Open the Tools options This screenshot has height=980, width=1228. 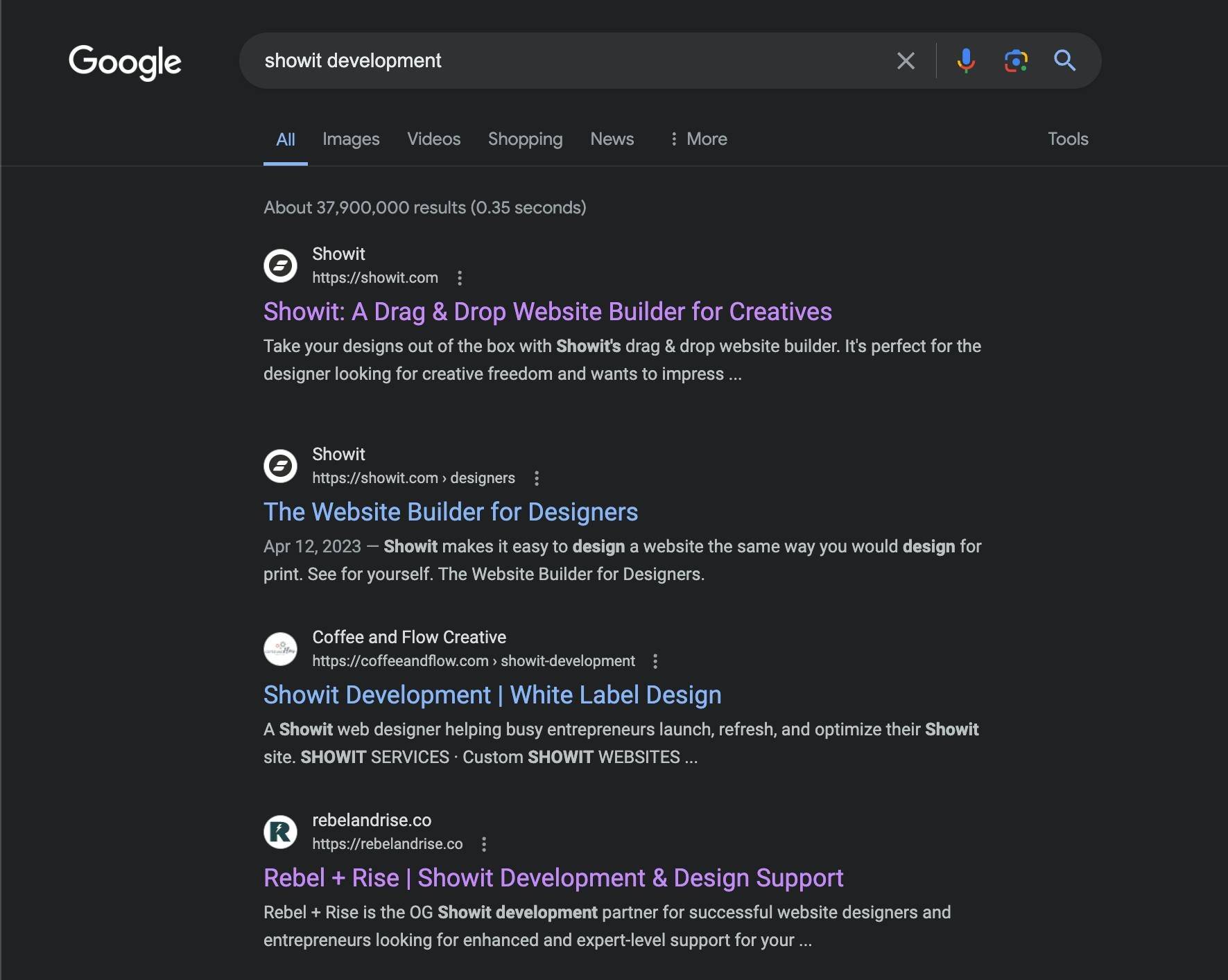point(1068,139)
